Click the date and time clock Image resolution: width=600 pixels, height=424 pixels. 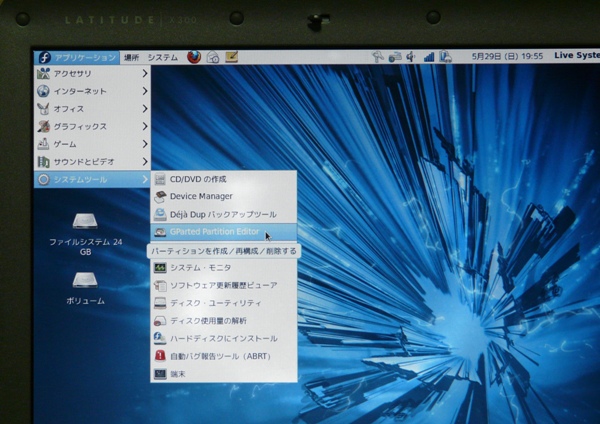tap(507, 57)
